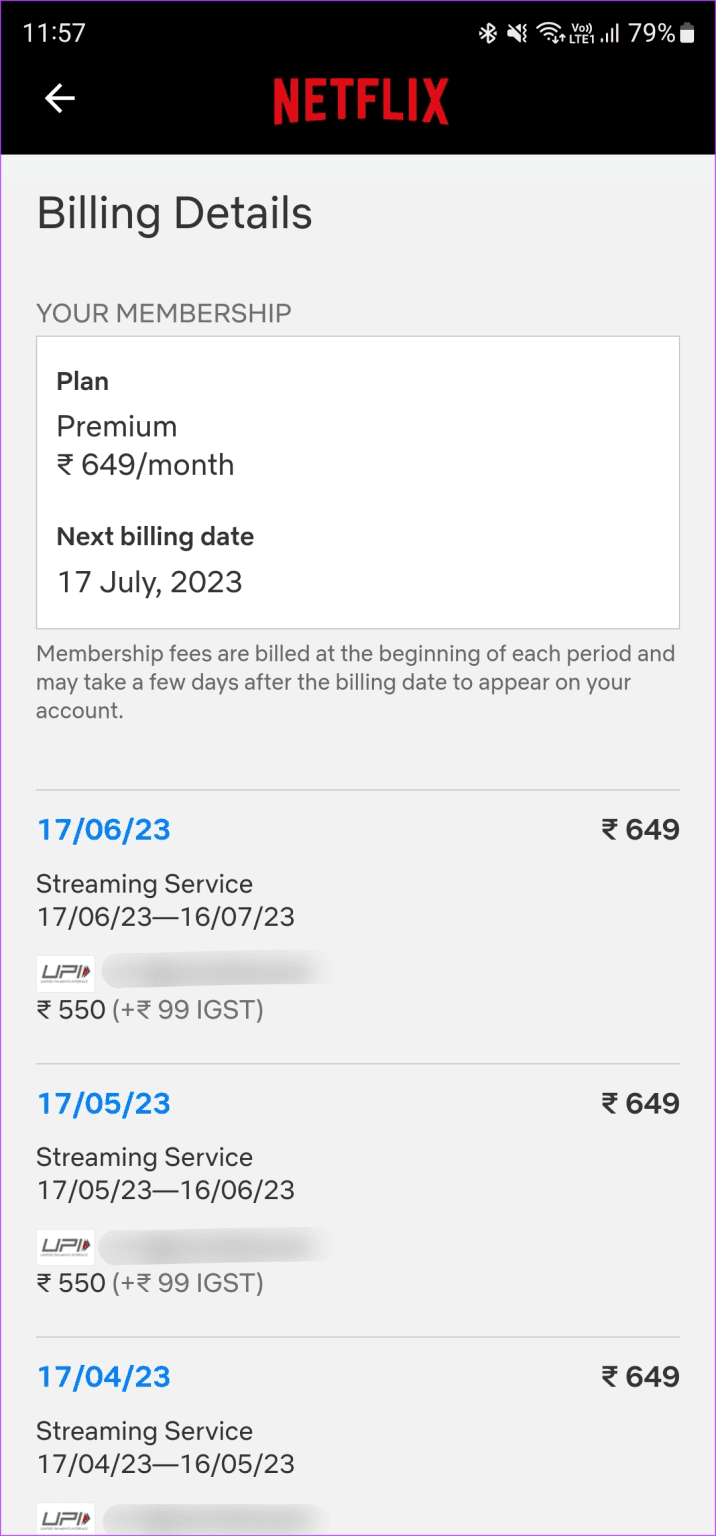
Task: Open the 17/05/23 invoice link
Action: (104, 1104)
